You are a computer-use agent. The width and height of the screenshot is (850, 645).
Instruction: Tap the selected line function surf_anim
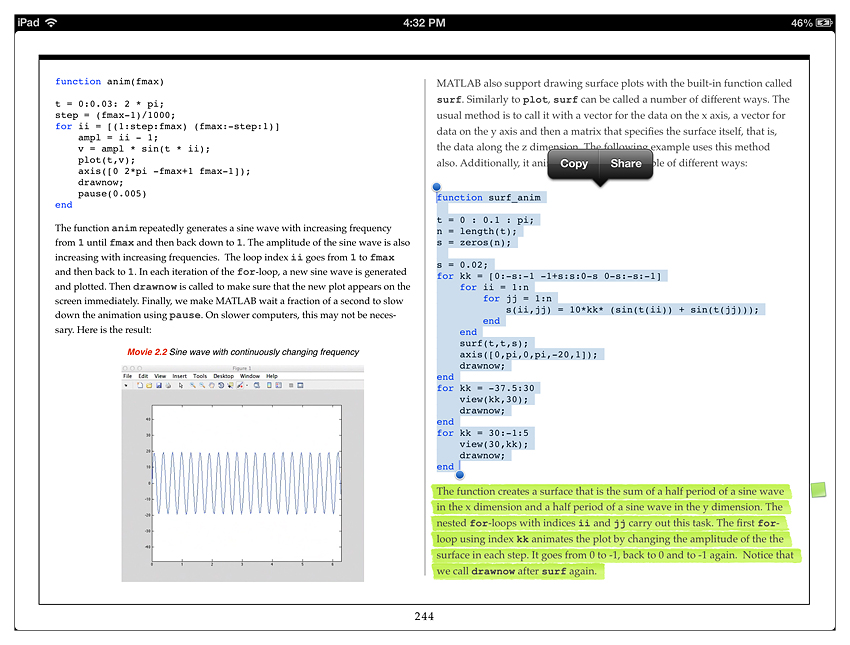[488, 198]
